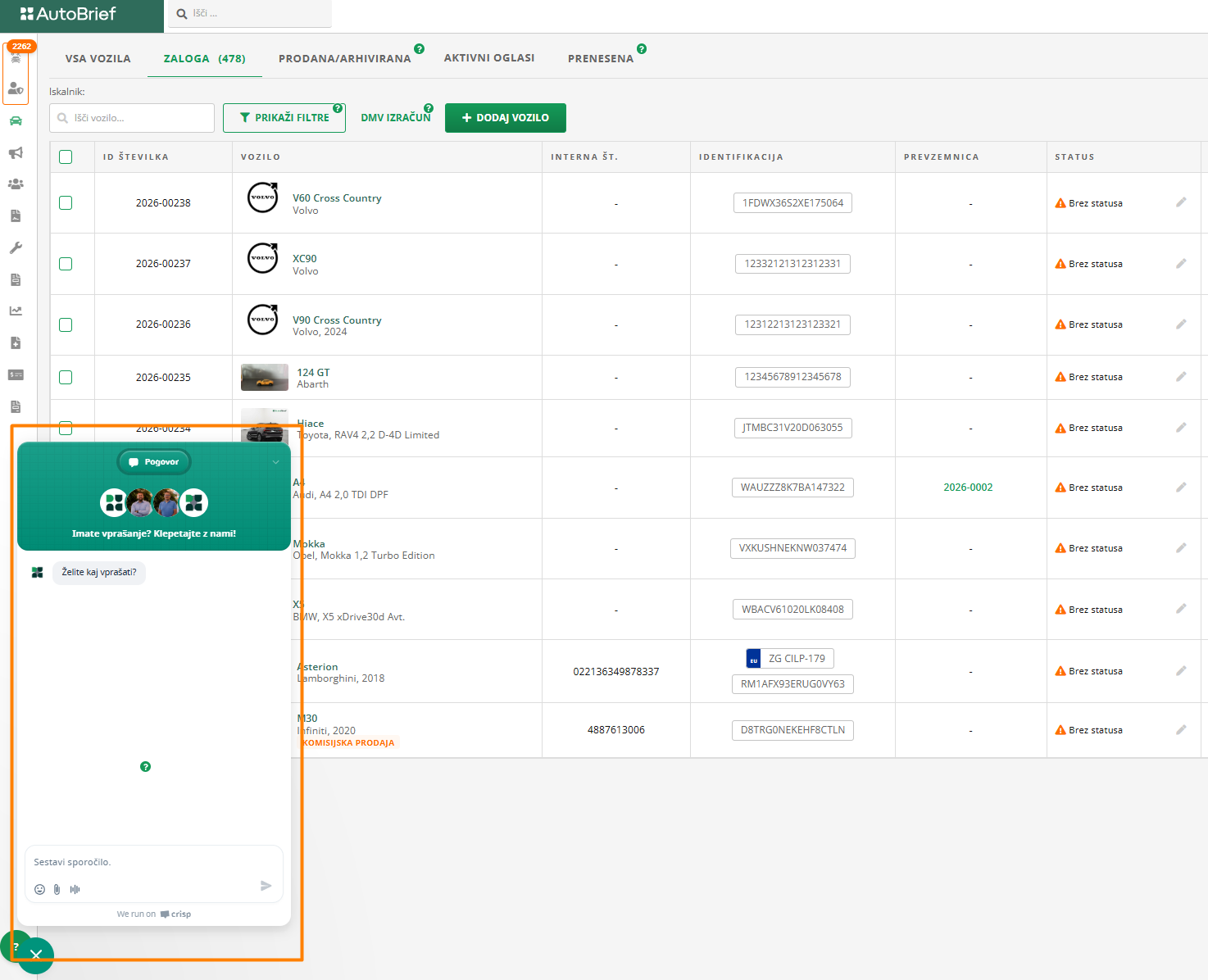1208x980 pixels.
Task: Check the box for vehicle 2026-00236
Action: 66,324
